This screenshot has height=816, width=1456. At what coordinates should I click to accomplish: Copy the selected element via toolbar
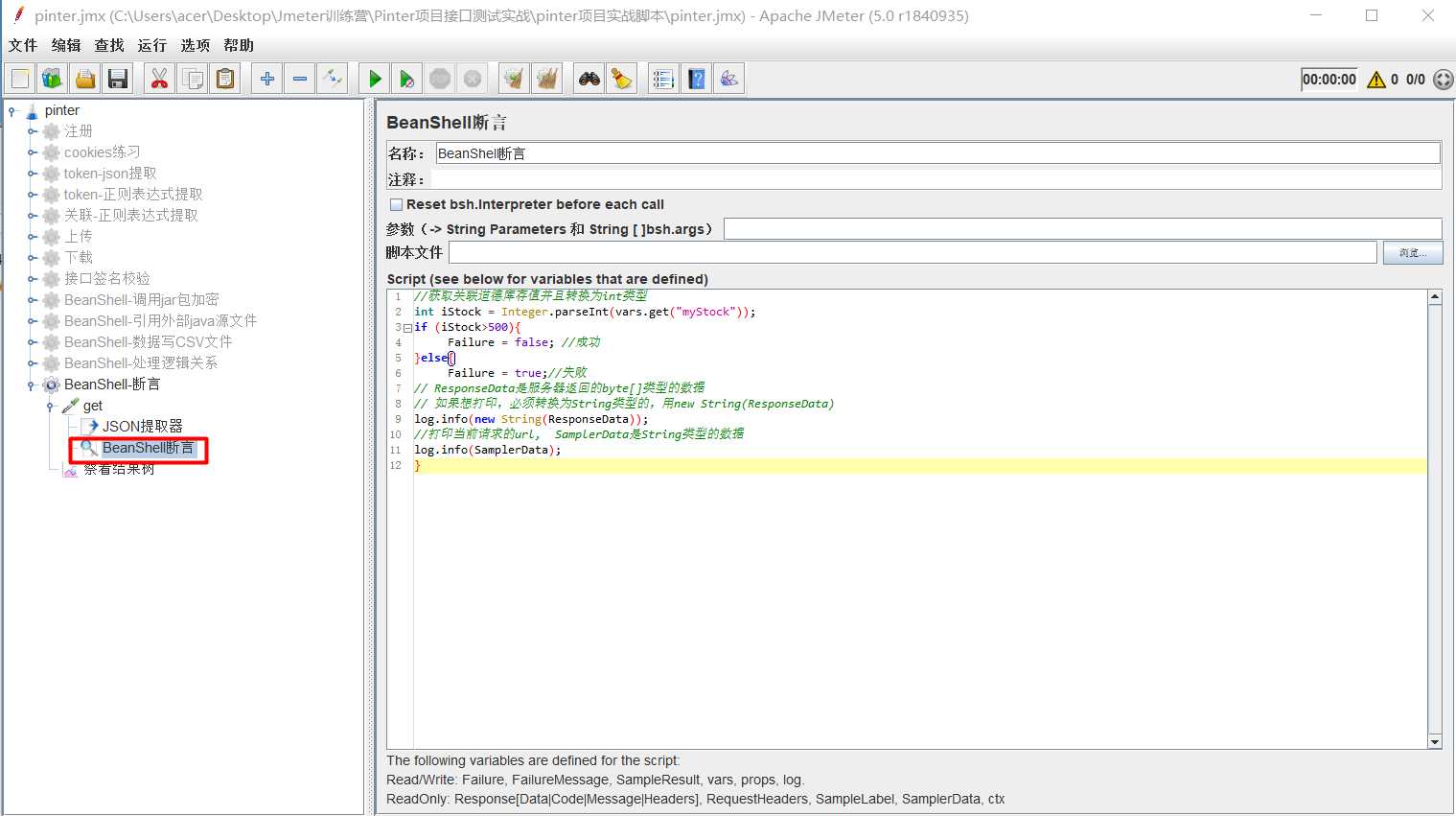(193, 79)
